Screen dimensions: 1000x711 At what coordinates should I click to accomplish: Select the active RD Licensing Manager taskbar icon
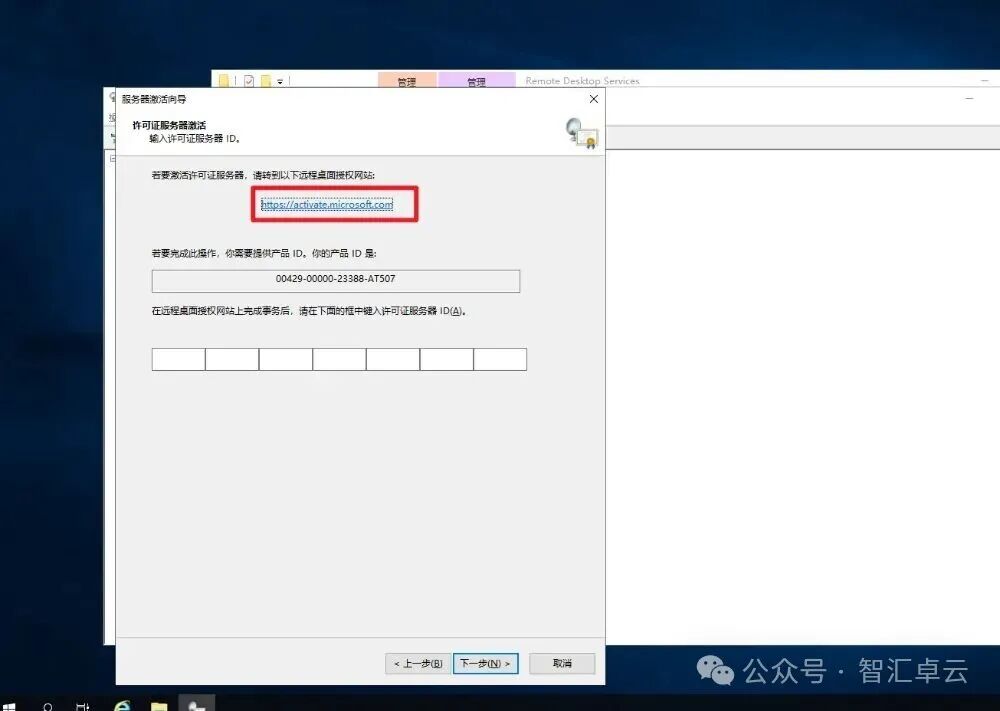tap(196, 703)
